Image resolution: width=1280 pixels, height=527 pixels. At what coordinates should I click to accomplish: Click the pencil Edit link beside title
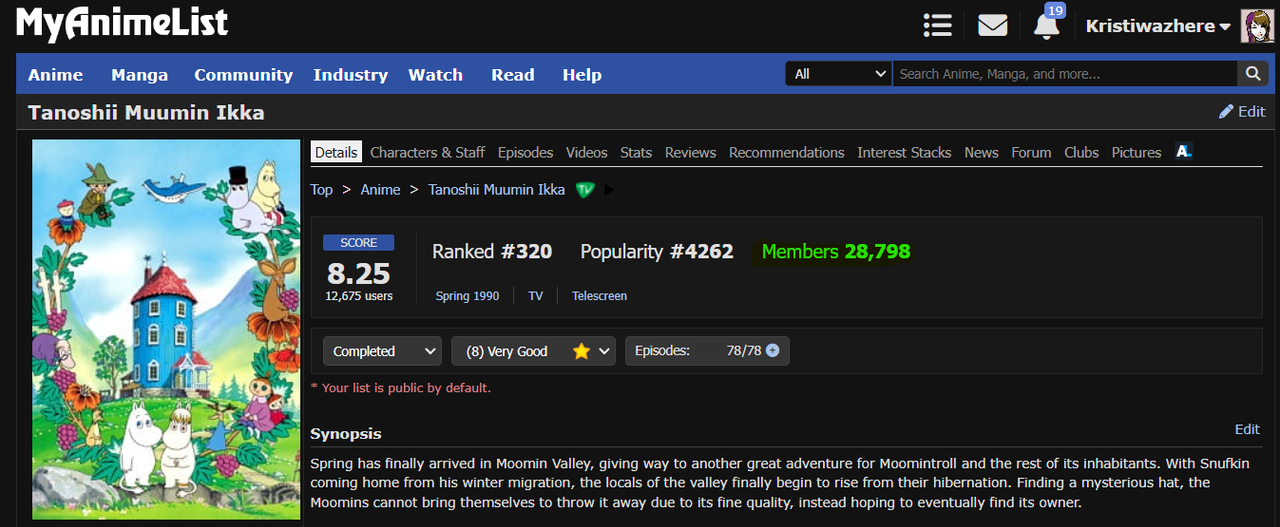pyautogui.click(x=1242, y=111)
